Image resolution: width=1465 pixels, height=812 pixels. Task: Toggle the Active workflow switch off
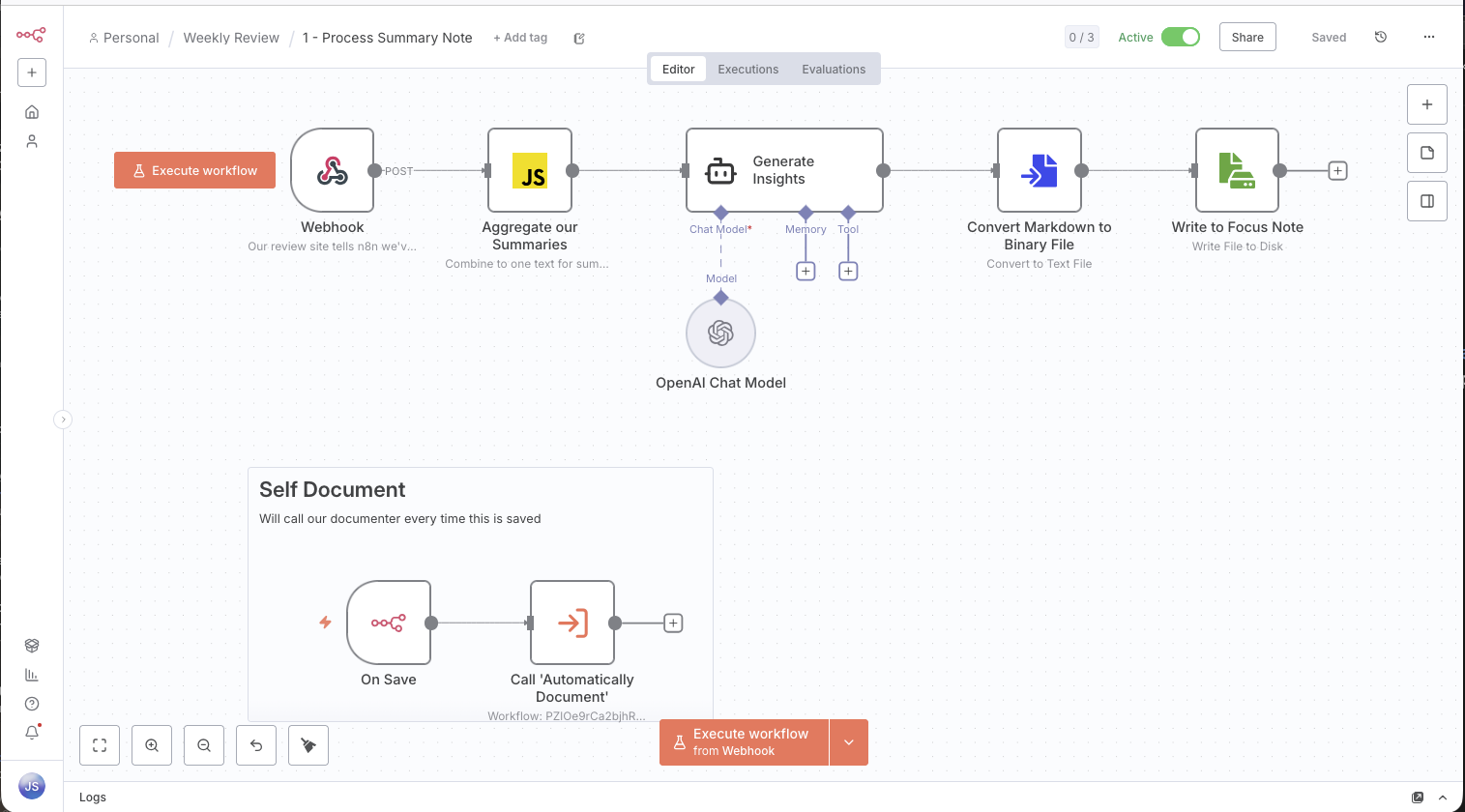[1180, 37]
